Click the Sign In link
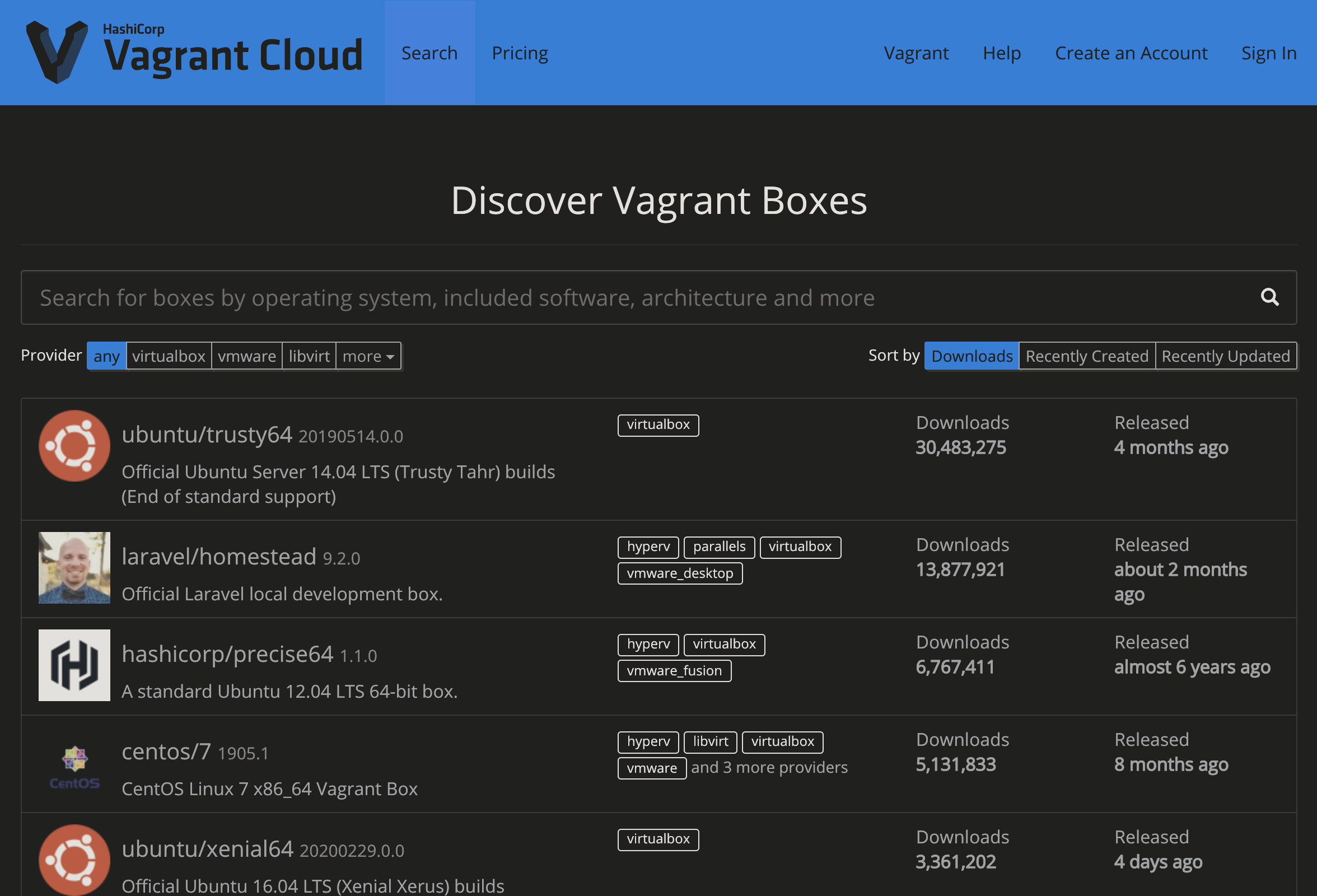 [1268, 53]
